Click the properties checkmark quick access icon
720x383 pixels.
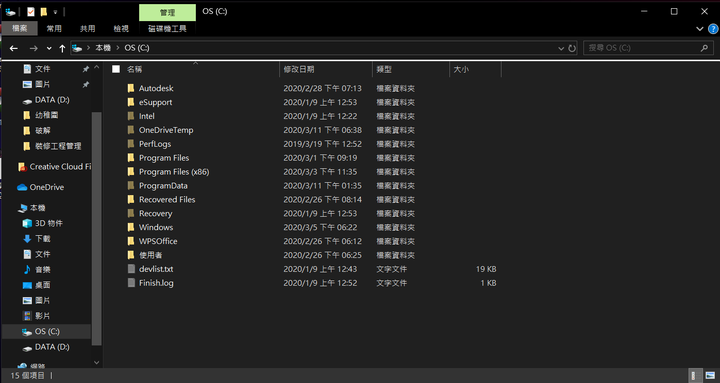click(31, 12)
